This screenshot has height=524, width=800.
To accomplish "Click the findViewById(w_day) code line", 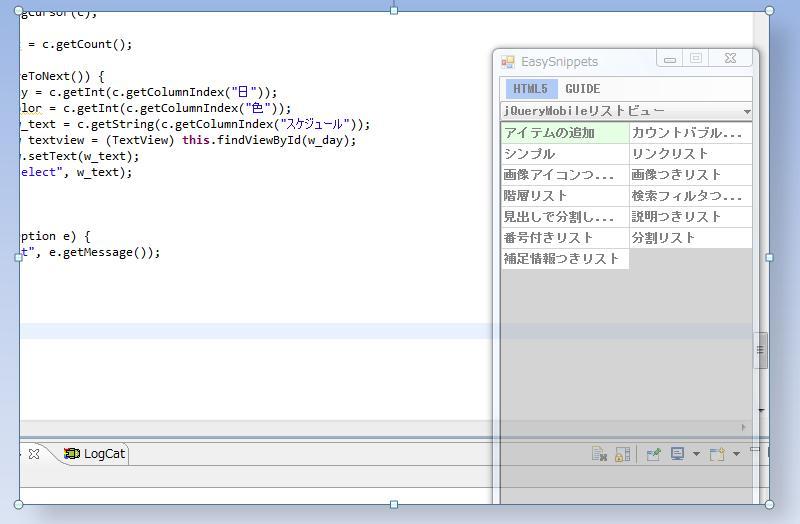I will 188,140.
